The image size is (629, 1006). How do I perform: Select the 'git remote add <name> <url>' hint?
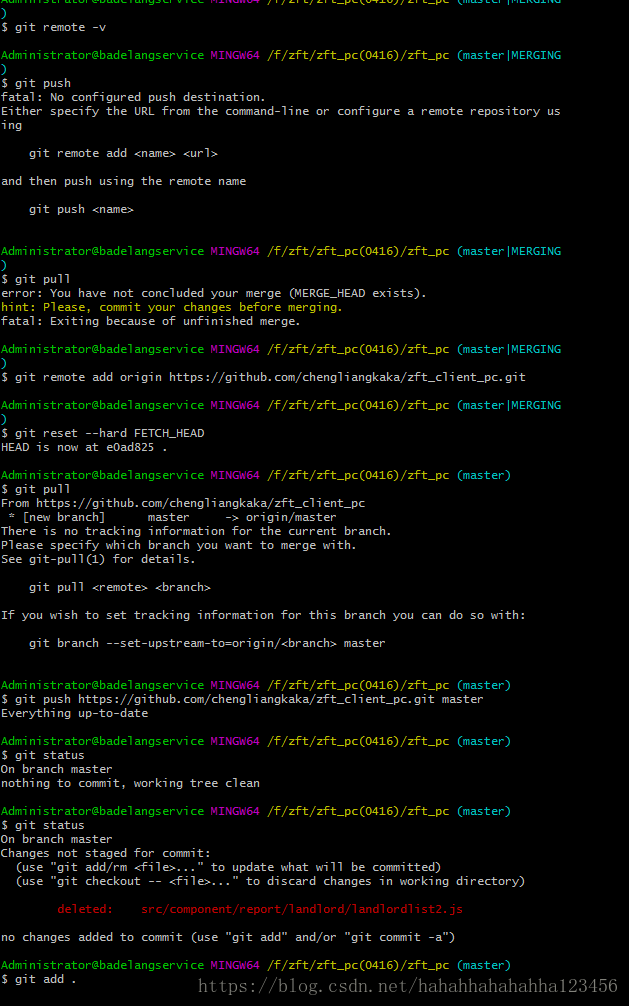pyautogui.click(x=123, y=153)
